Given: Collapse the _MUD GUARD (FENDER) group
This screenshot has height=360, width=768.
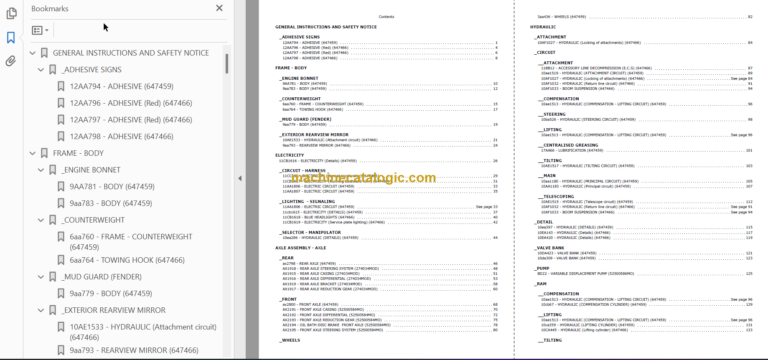Looking at the screenshot, I should click(41, 277).
